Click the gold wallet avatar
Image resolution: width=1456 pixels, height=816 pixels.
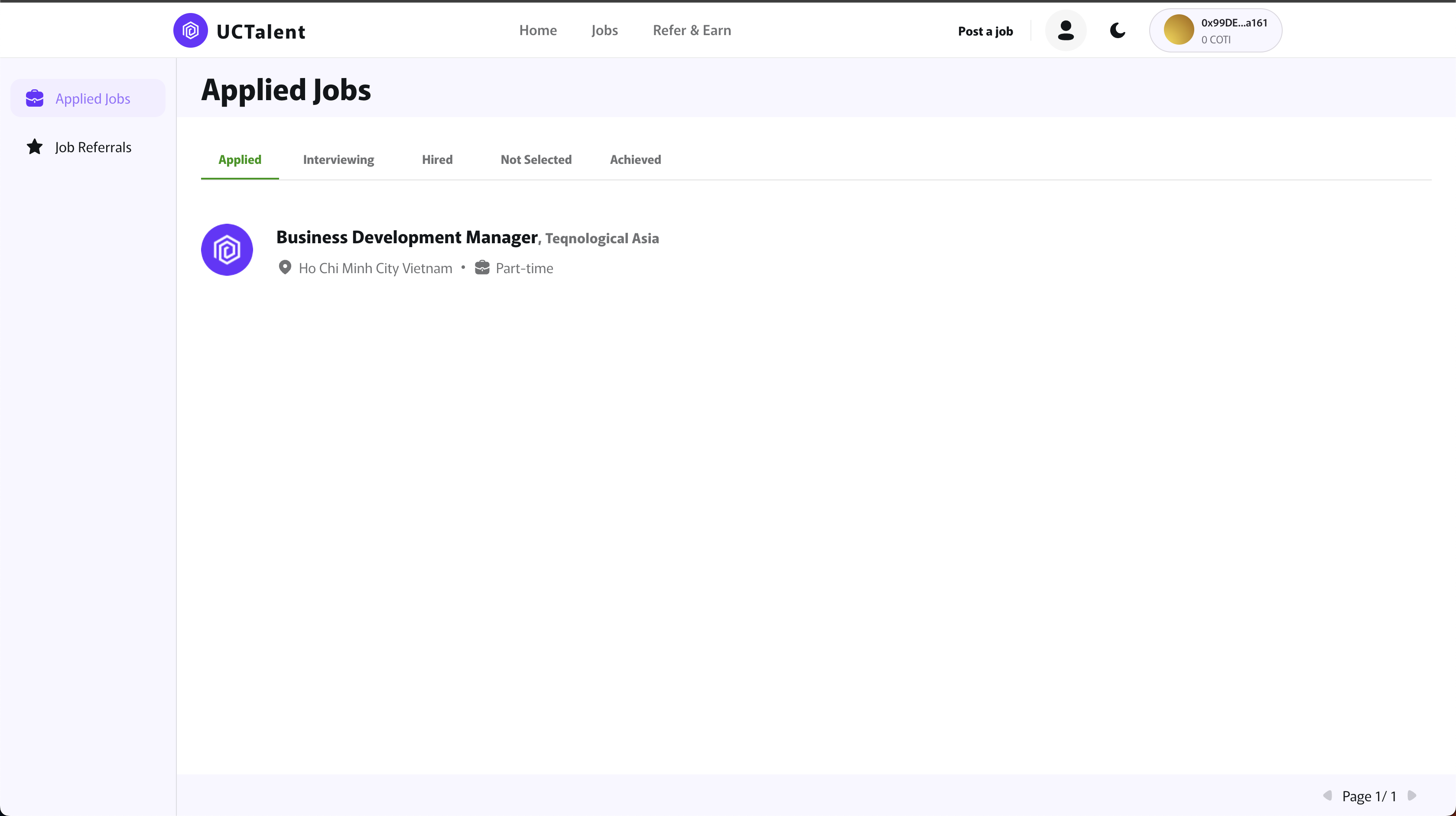point(1179,30)
